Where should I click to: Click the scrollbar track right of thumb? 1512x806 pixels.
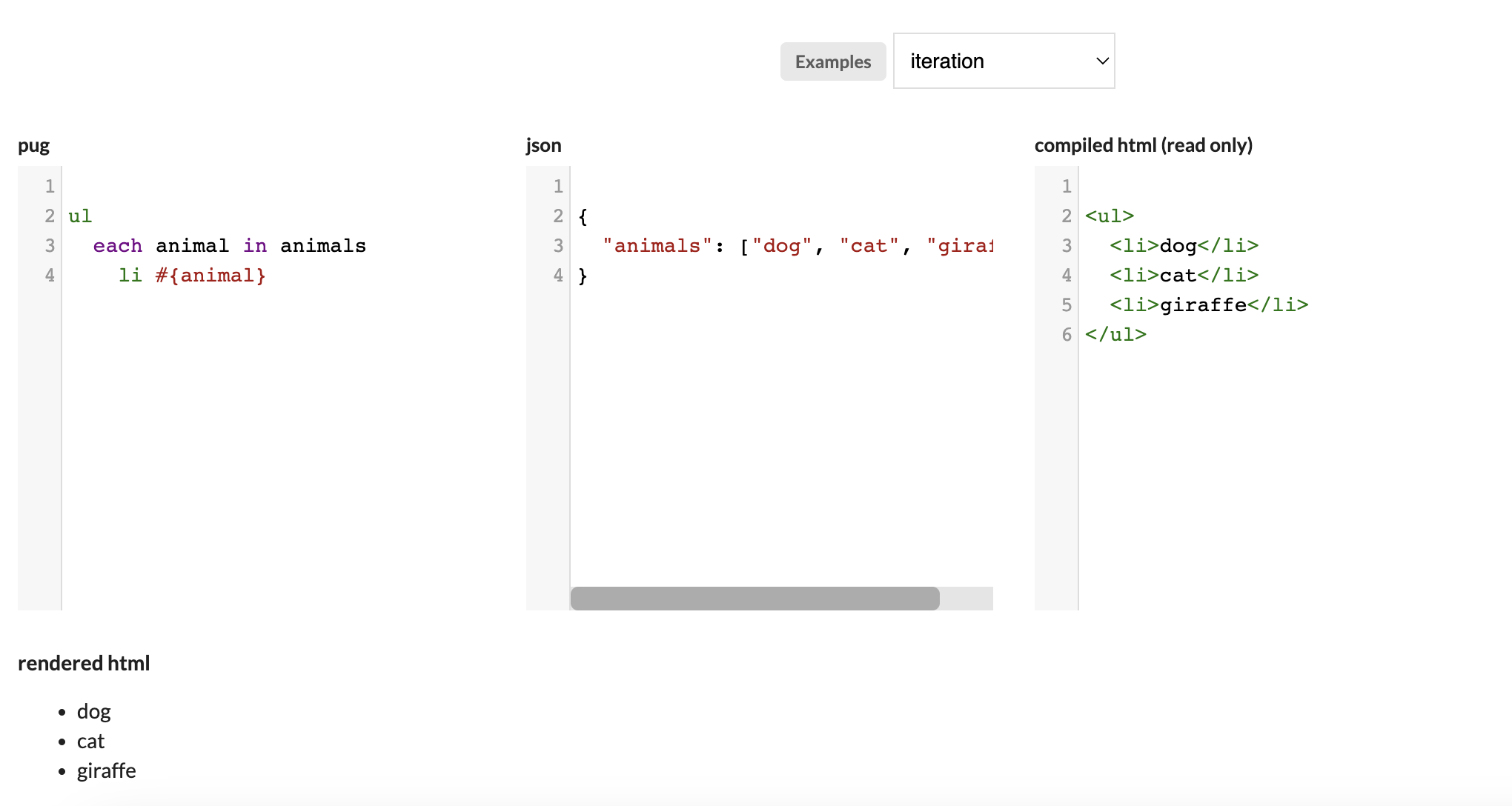[966, 599]
